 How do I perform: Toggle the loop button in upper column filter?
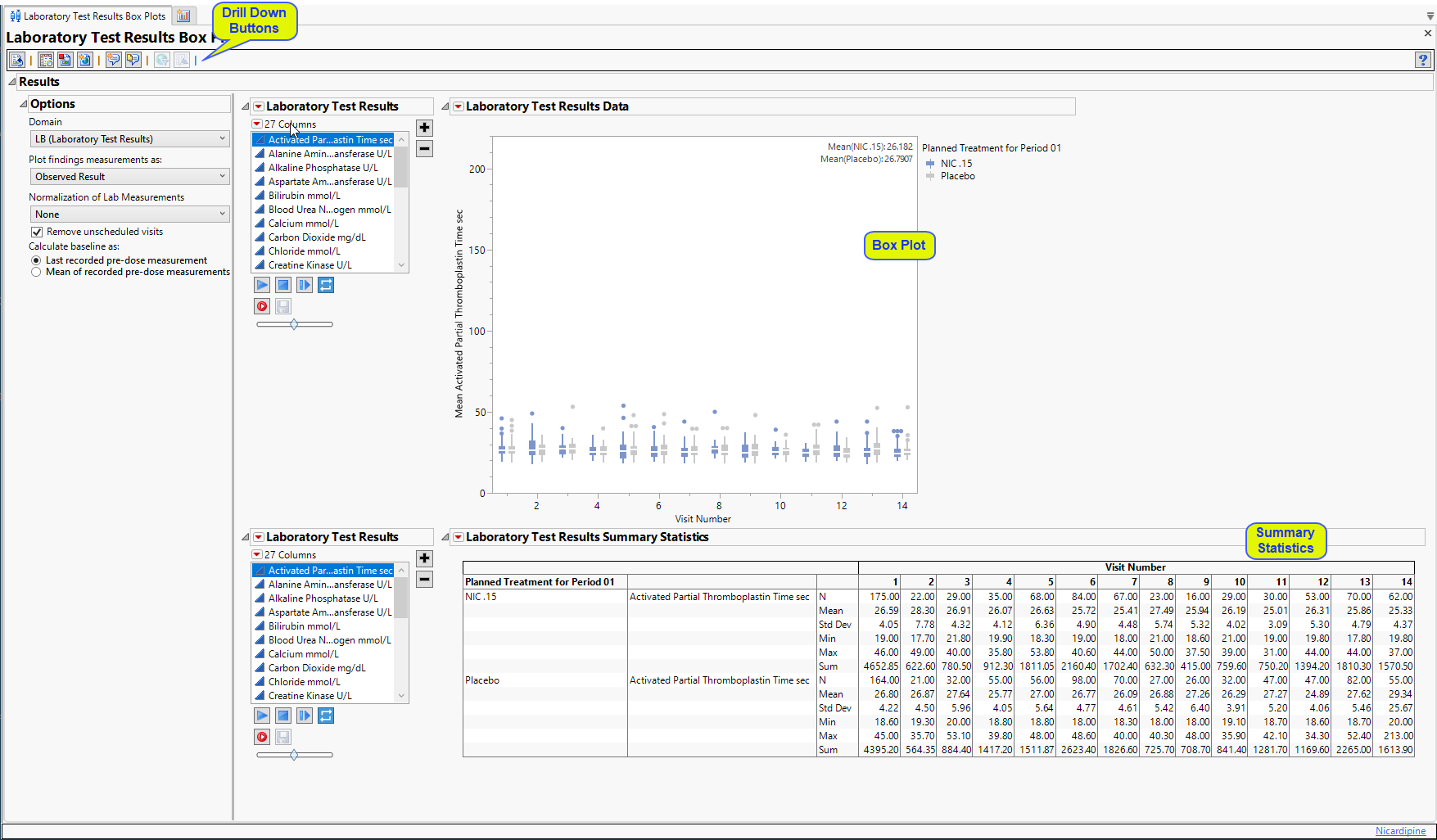tap(326, 285)
